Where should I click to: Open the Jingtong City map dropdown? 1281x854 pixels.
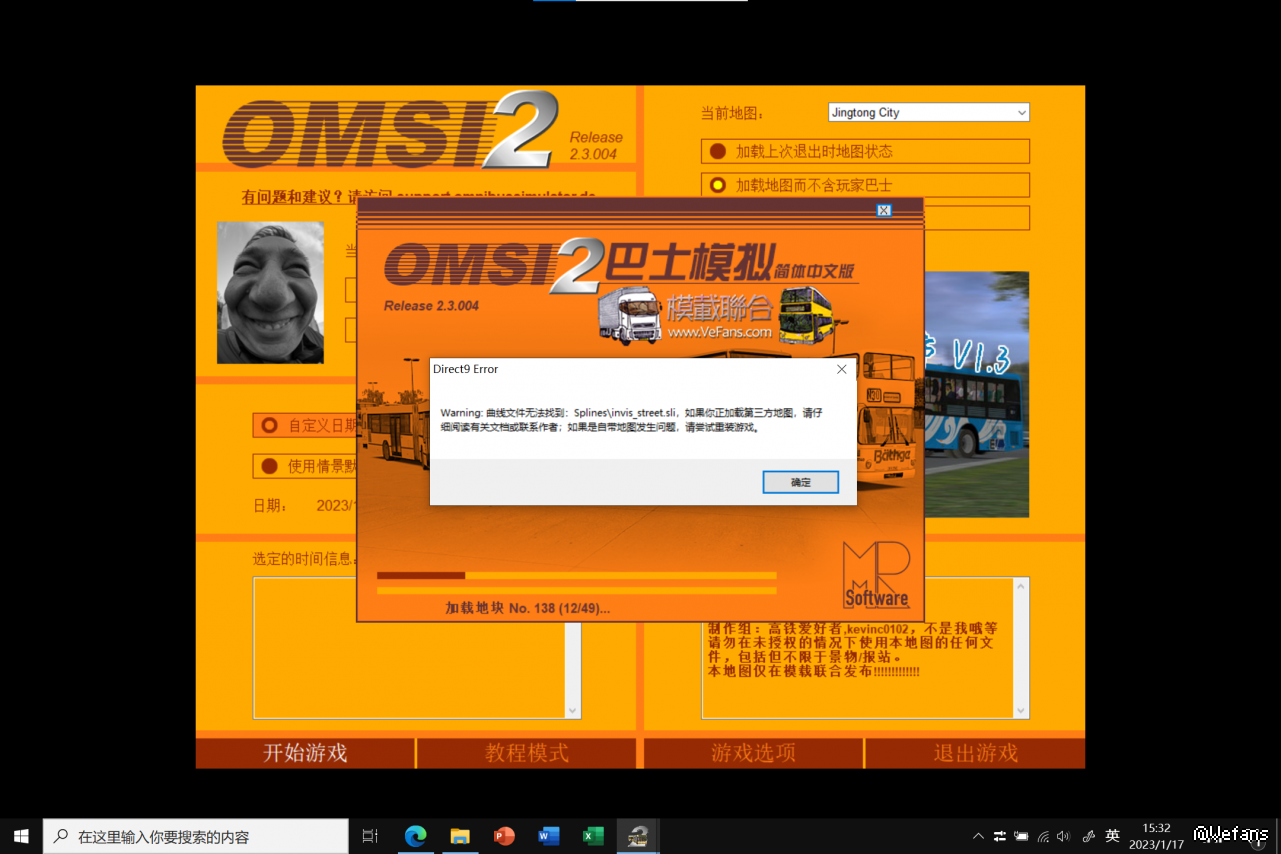928,113
